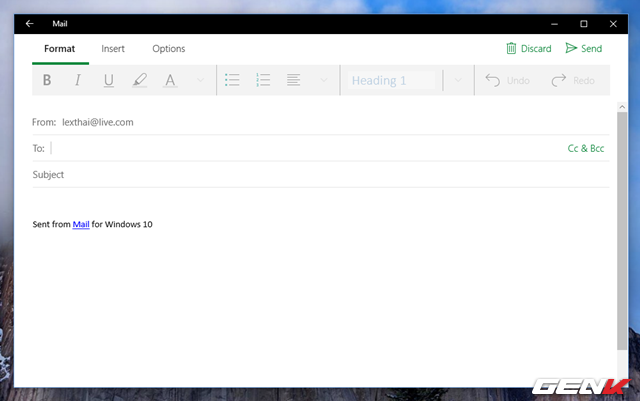Insert a bulleted list

(x=232, y=80)
